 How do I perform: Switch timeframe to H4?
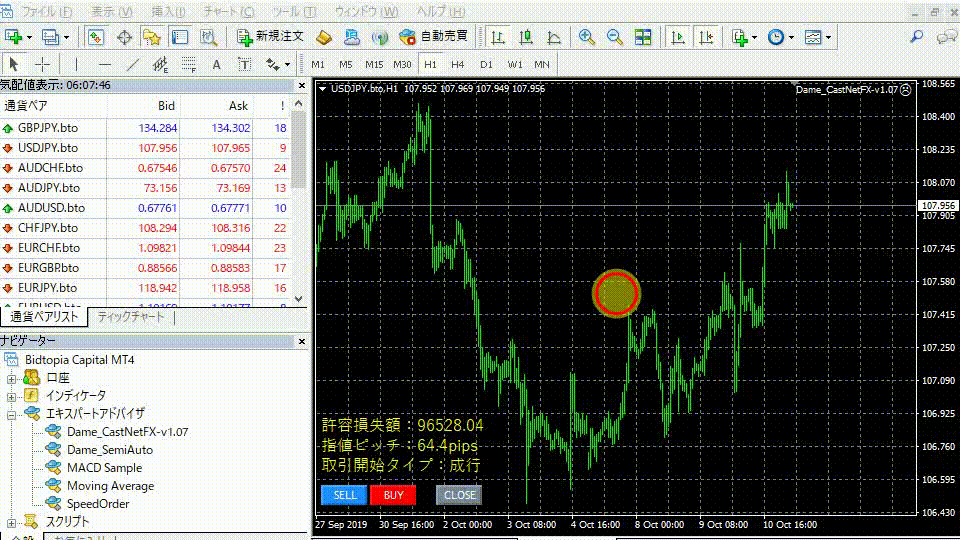(458, 64)
